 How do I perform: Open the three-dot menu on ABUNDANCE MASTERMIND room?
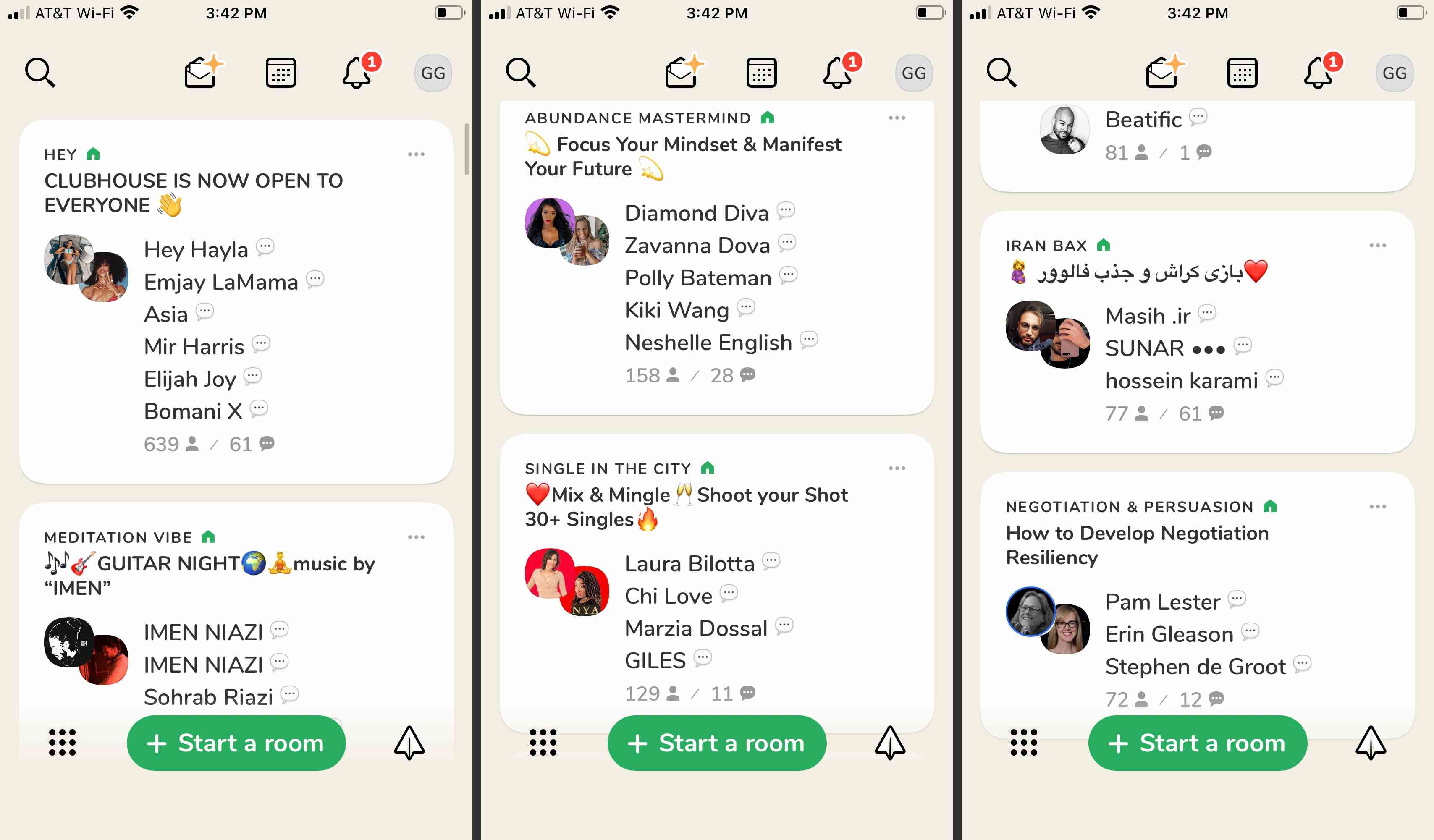coord(898,118)
